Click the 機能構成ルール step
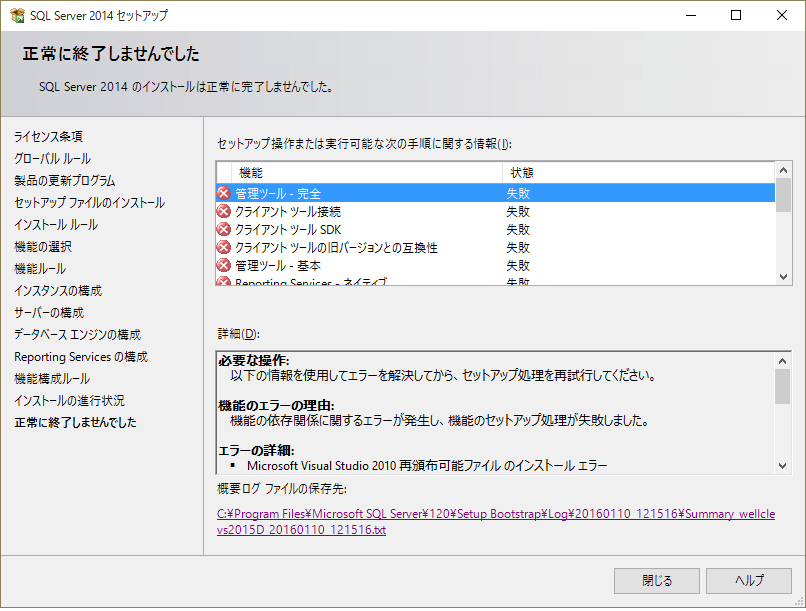 (x=52, y=379)
